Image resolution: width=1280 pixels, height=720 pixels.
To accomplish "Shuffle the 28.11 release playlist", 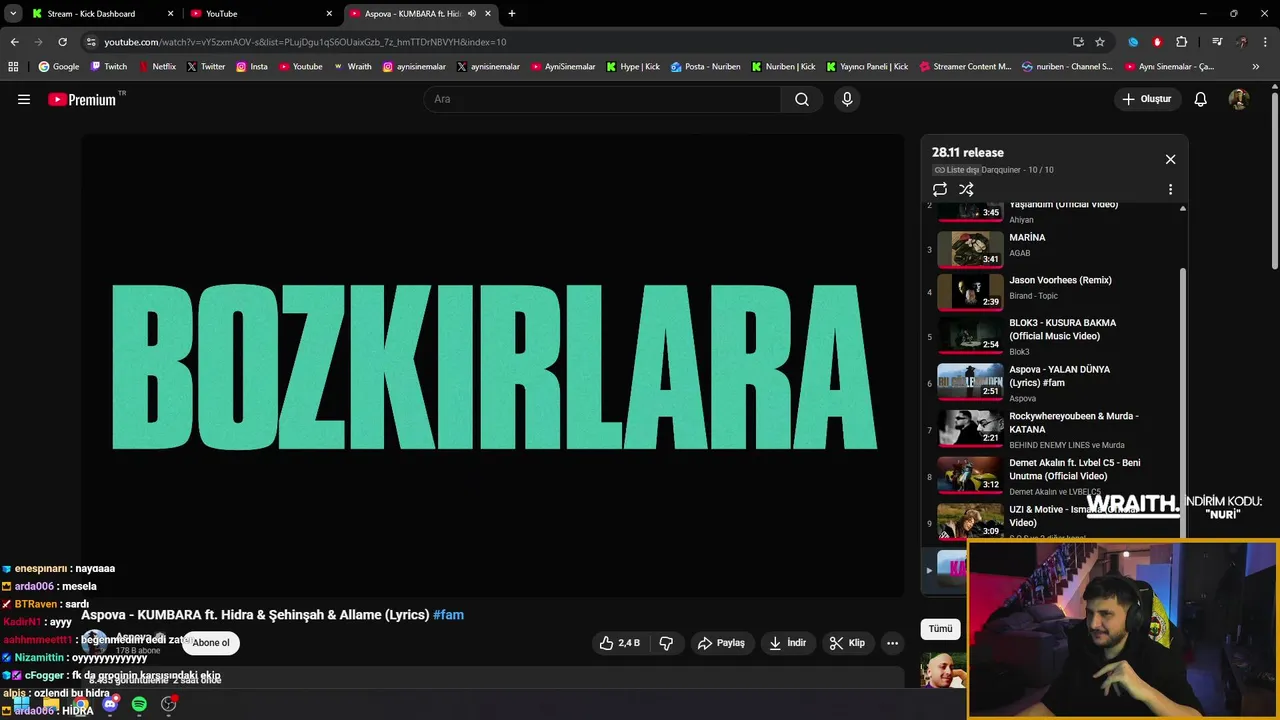I will point(966,189).
